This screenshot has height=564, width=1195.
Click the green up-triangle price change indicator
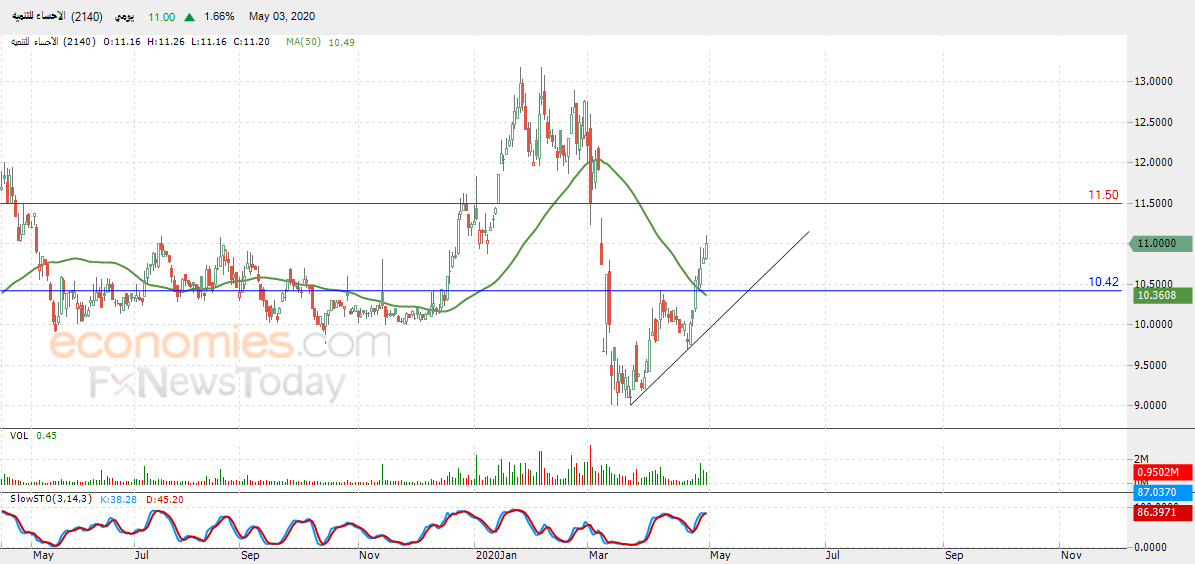click(x=190, y=17)
